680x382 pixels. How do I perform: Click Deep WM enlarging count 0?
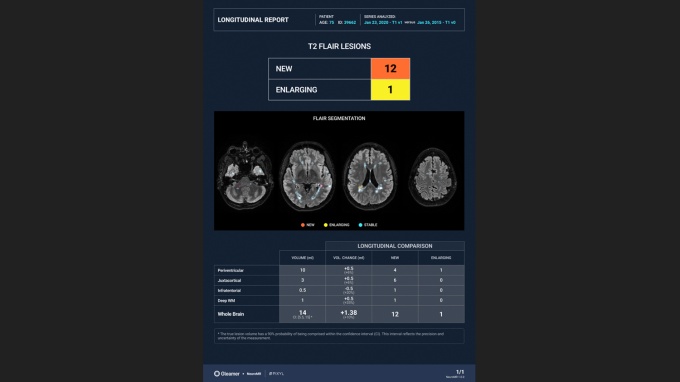click(x=441, y=300)
